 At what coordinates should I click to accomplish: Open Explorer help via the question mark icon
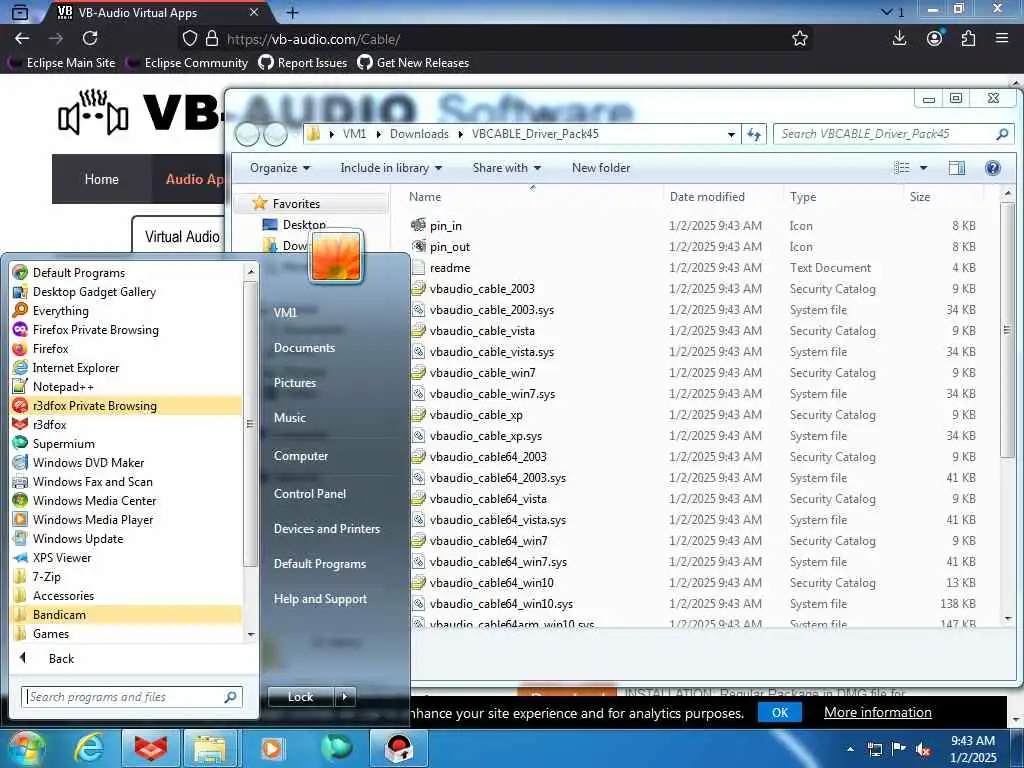pyautogui.click(x=993, y=168)
